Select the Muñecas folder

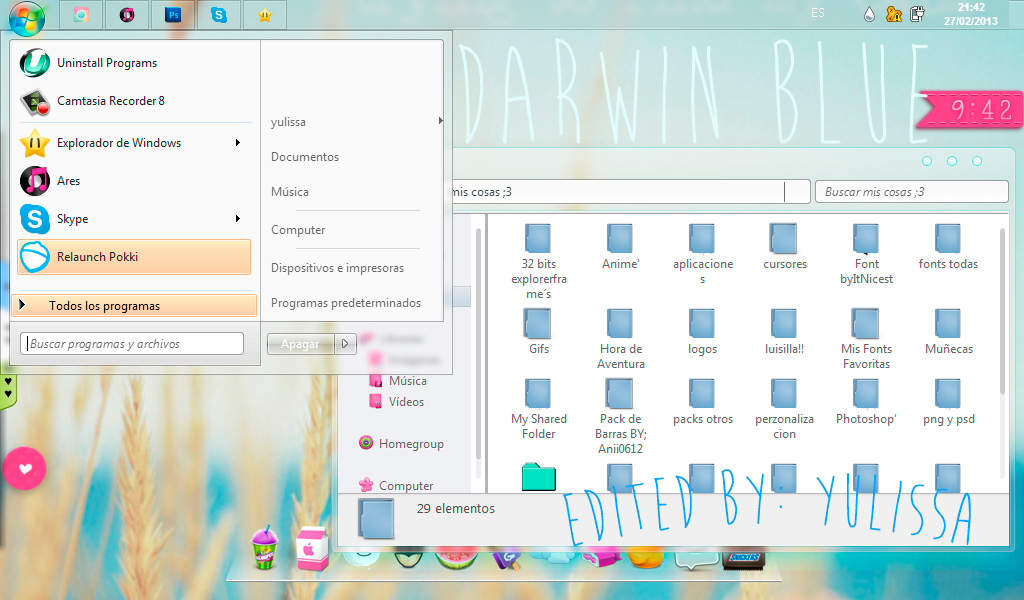click(x=948, y=331)
